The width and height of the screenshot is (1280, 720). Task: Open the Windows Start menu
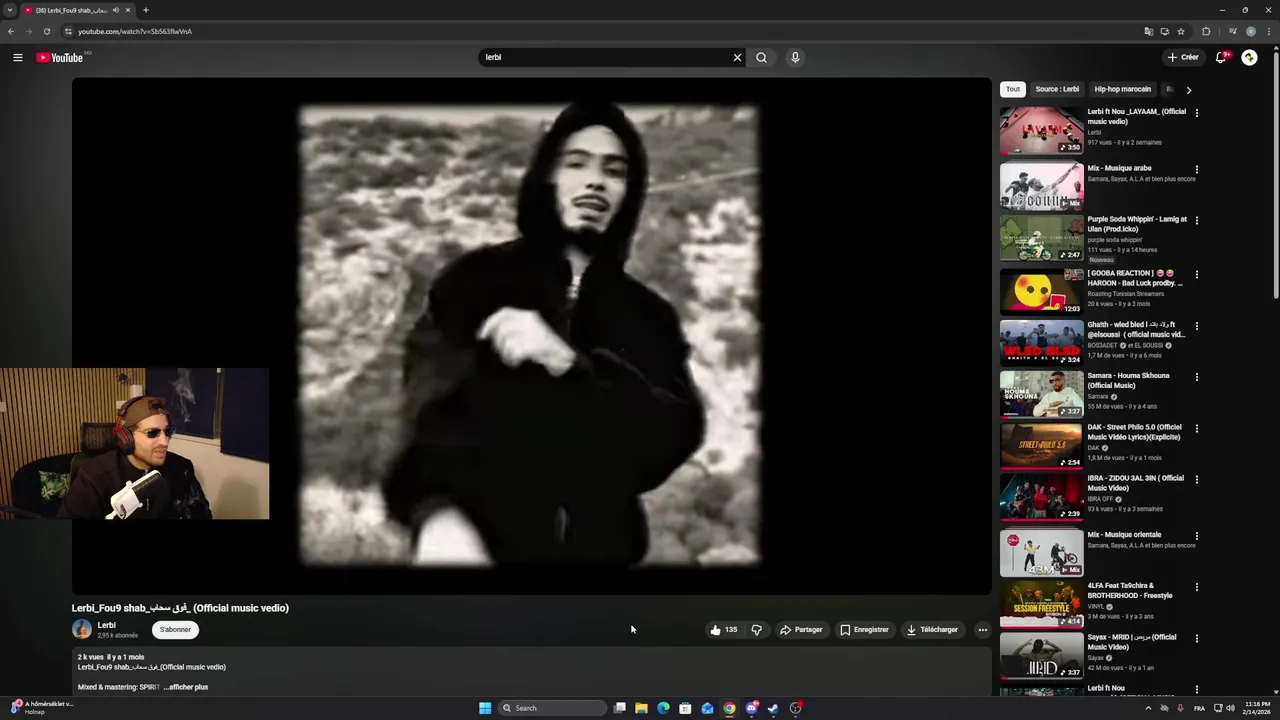(x=485, y=708)
